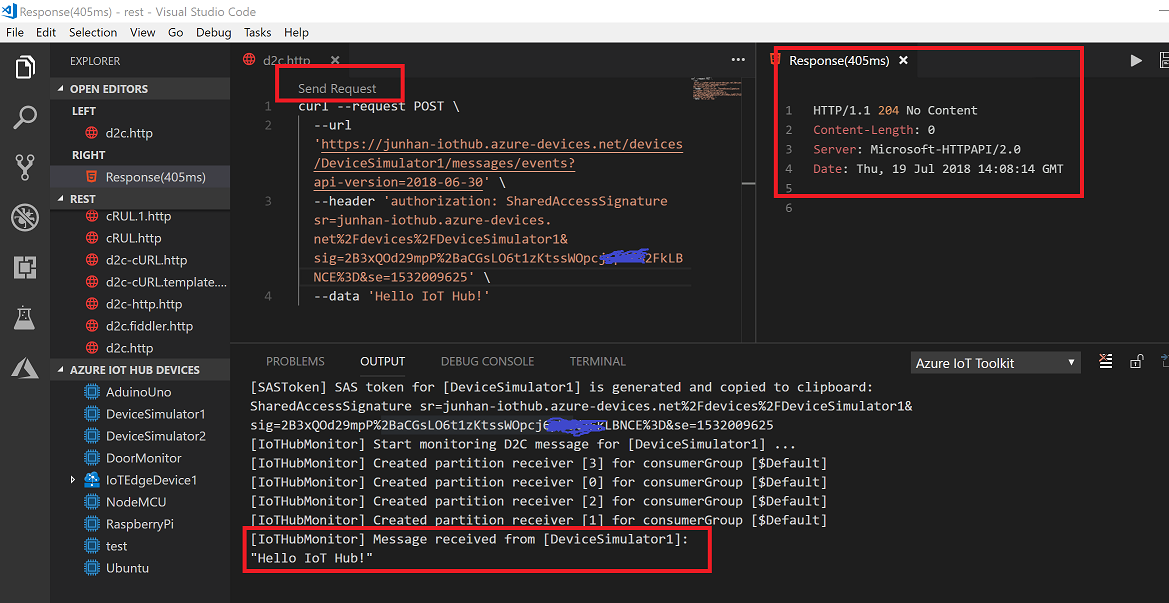Click the close icon on Response(405ms) tab
1169x603 pixels.
click(x=903, y=60)
